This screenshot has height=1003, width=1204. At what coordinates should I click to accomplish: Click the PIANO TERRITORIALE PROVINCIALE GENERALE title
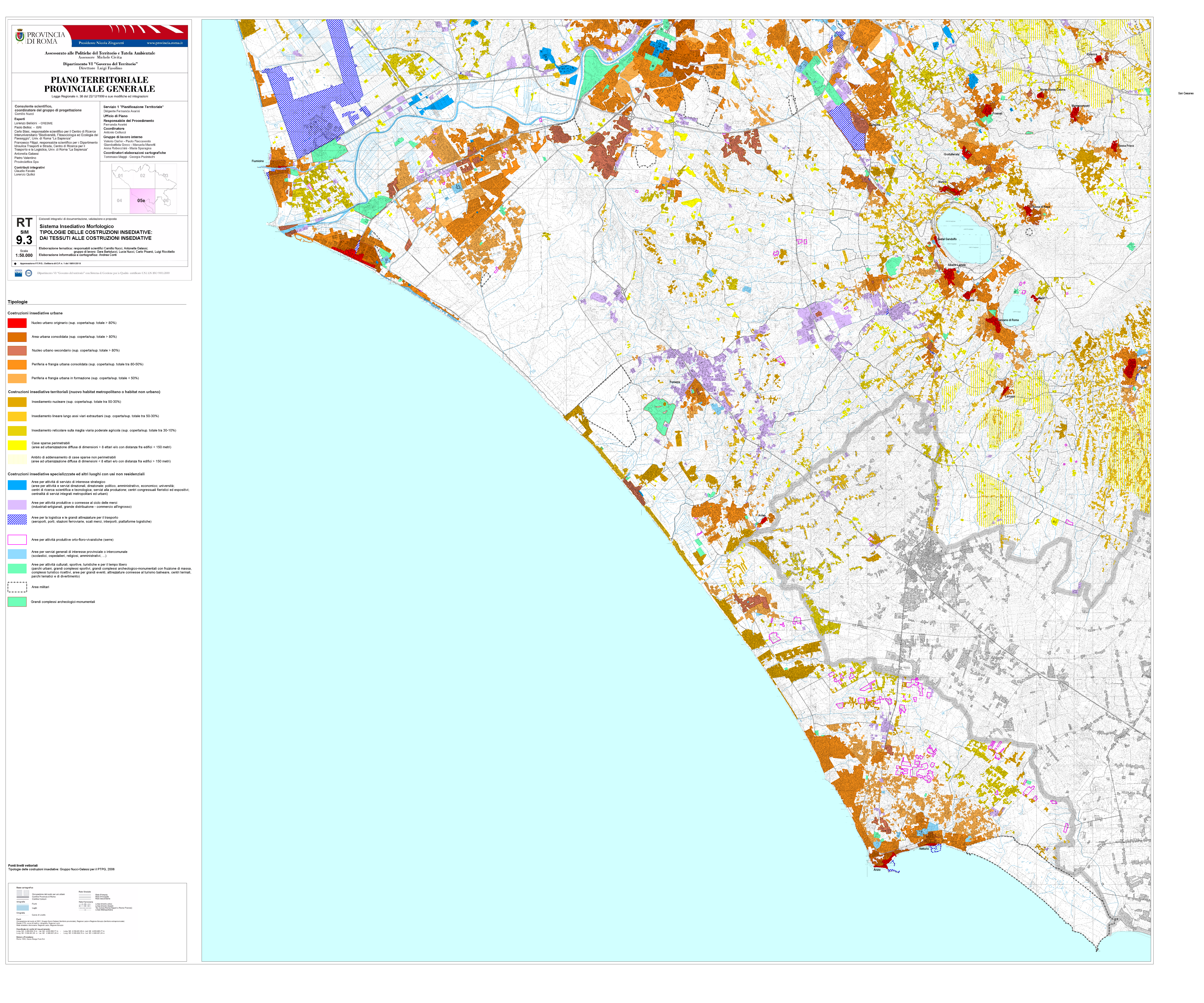tap(100, 84)
